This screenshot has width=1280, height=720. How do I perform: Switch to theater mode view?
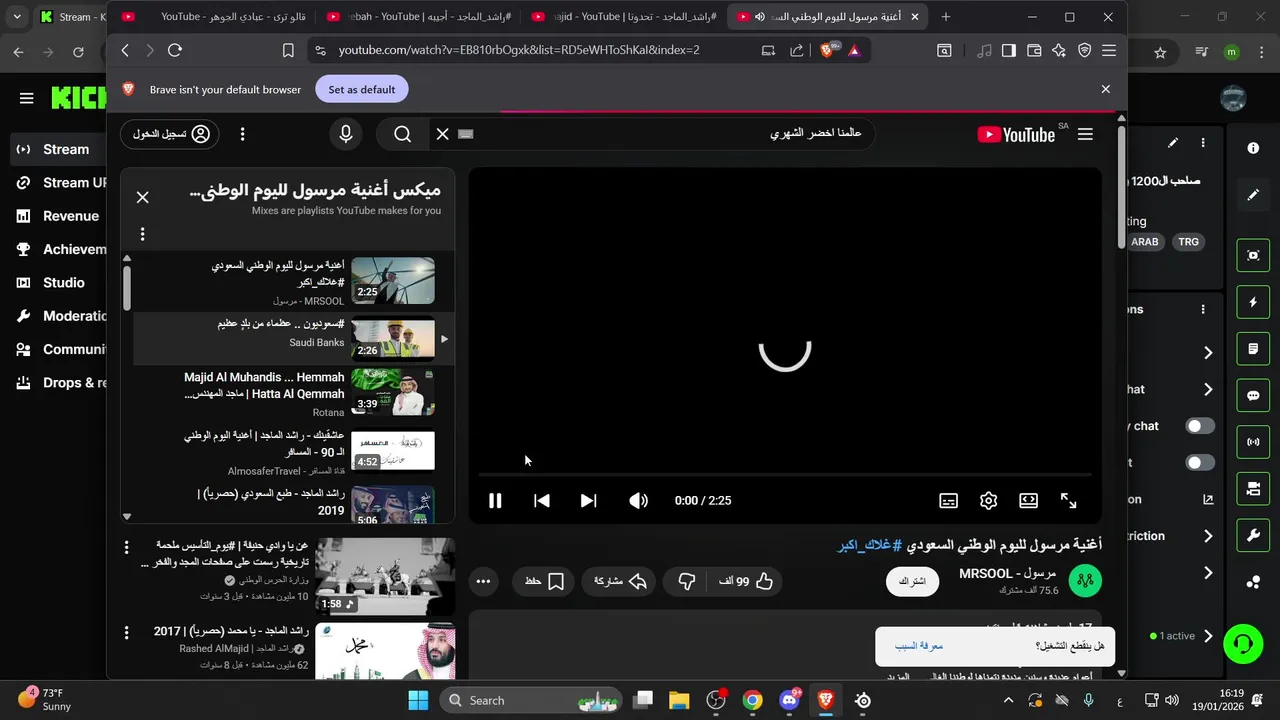[x=1028, y=501]
